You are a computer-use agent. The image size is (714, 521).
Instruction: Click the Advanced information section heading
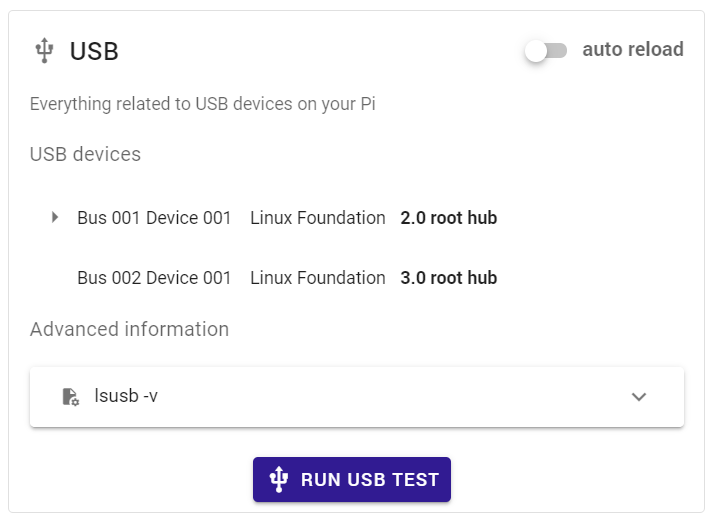(129, 329)
